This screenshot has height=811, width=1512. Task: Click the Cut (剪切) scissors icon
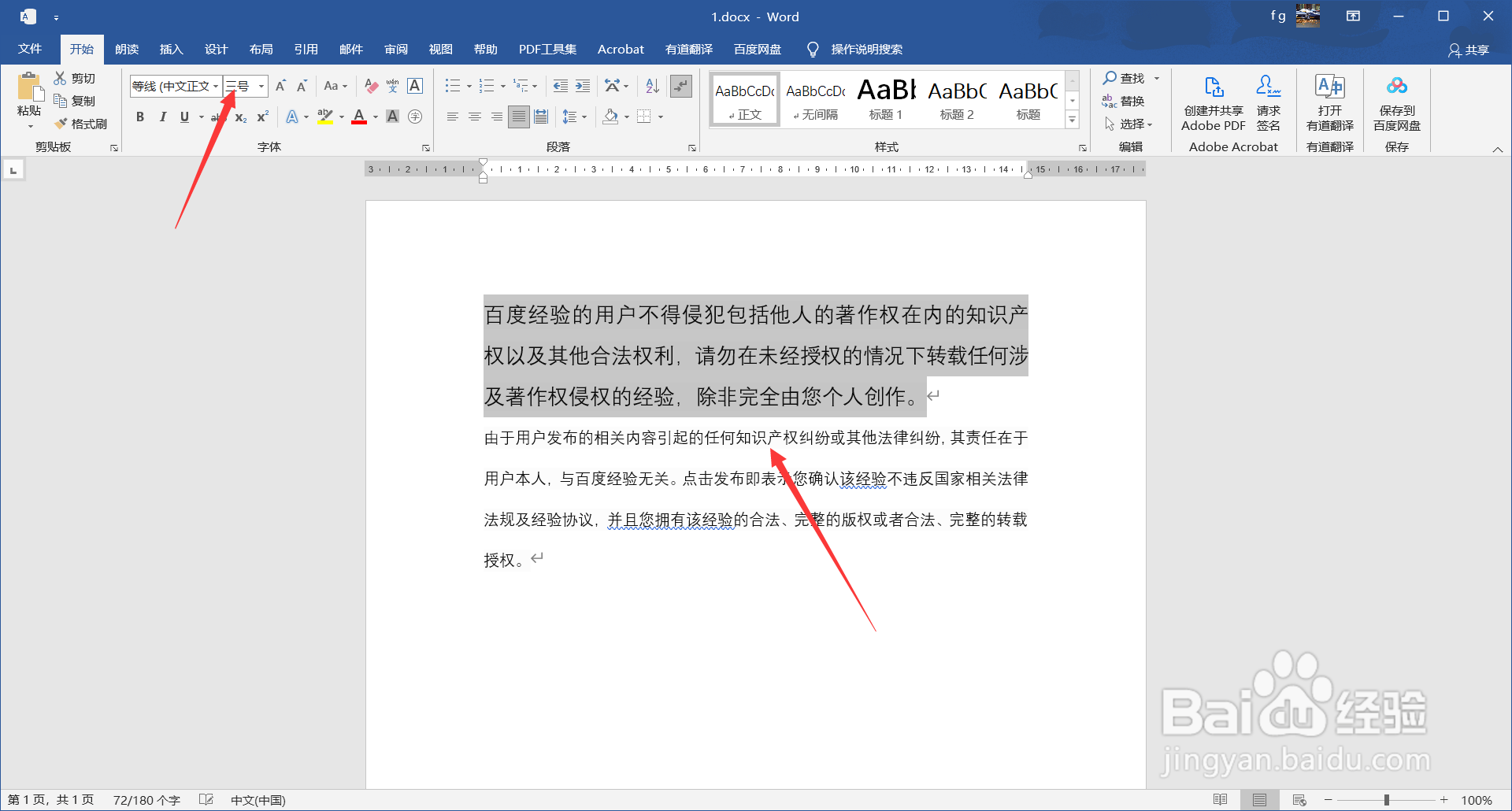click(x=60, y=78)
